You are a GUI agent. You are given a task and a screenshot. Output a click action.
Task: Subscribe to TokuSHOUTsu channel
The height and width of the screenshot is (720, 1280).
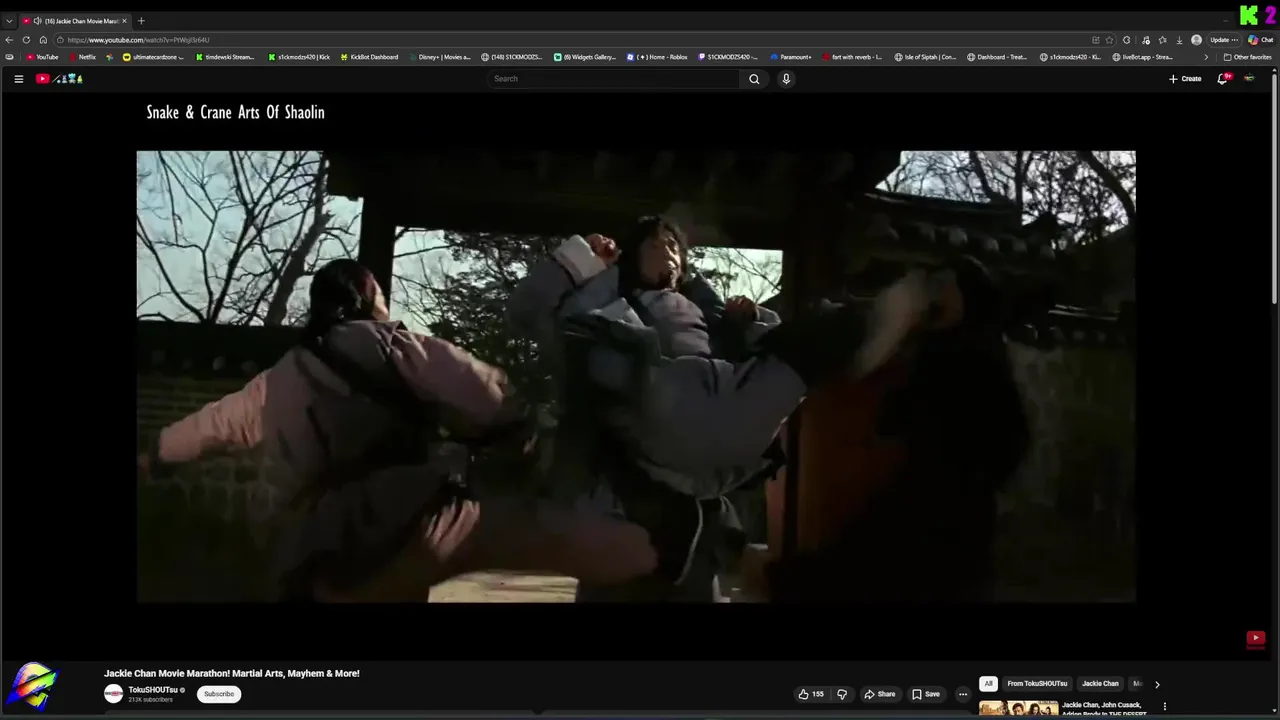[x=219, y=694]
